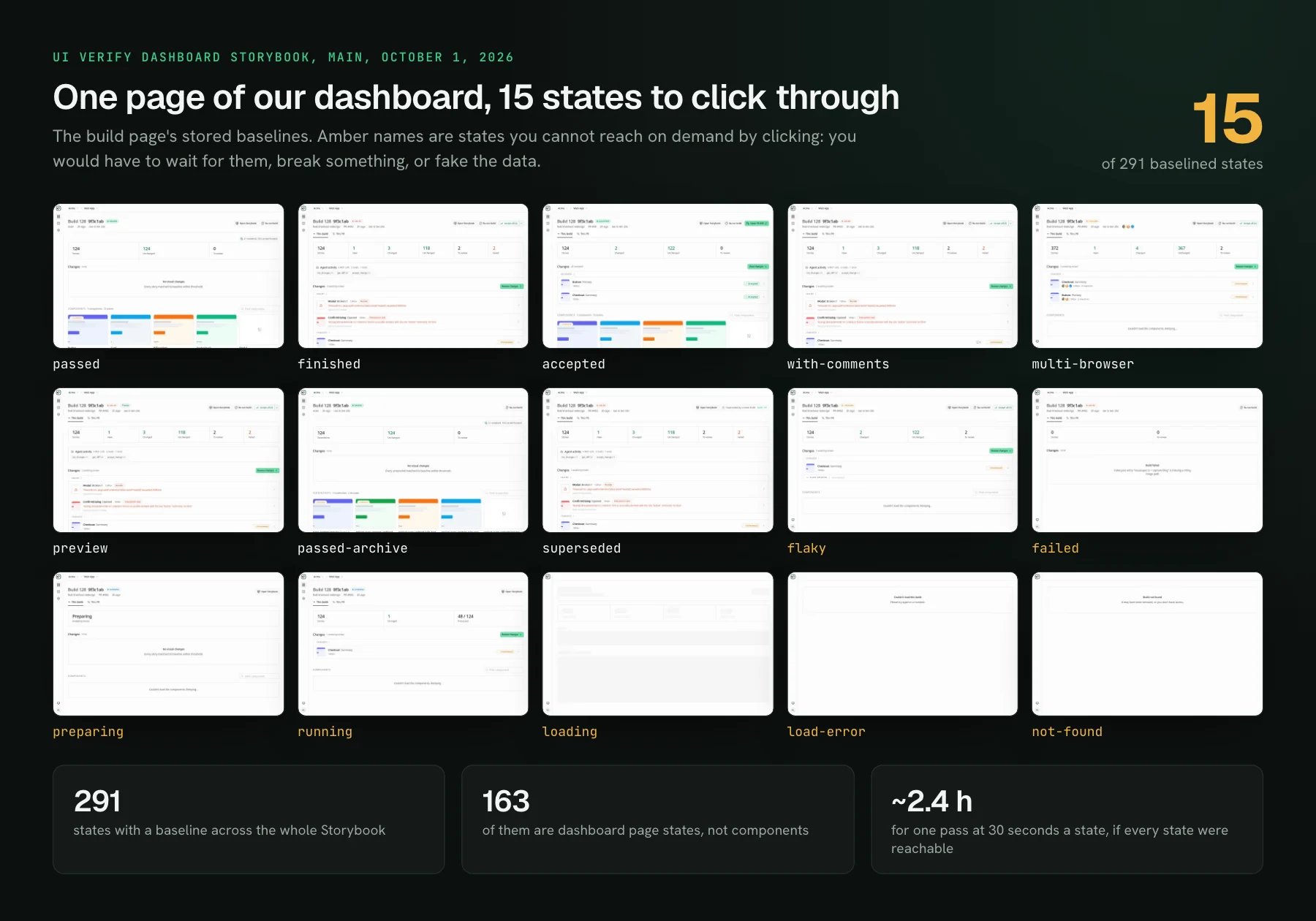Image resolution: width=1316 pixels, height=921 pixels.
Task: Select the '163' dashboard states stat card
Action: click(x=658, y=819)
